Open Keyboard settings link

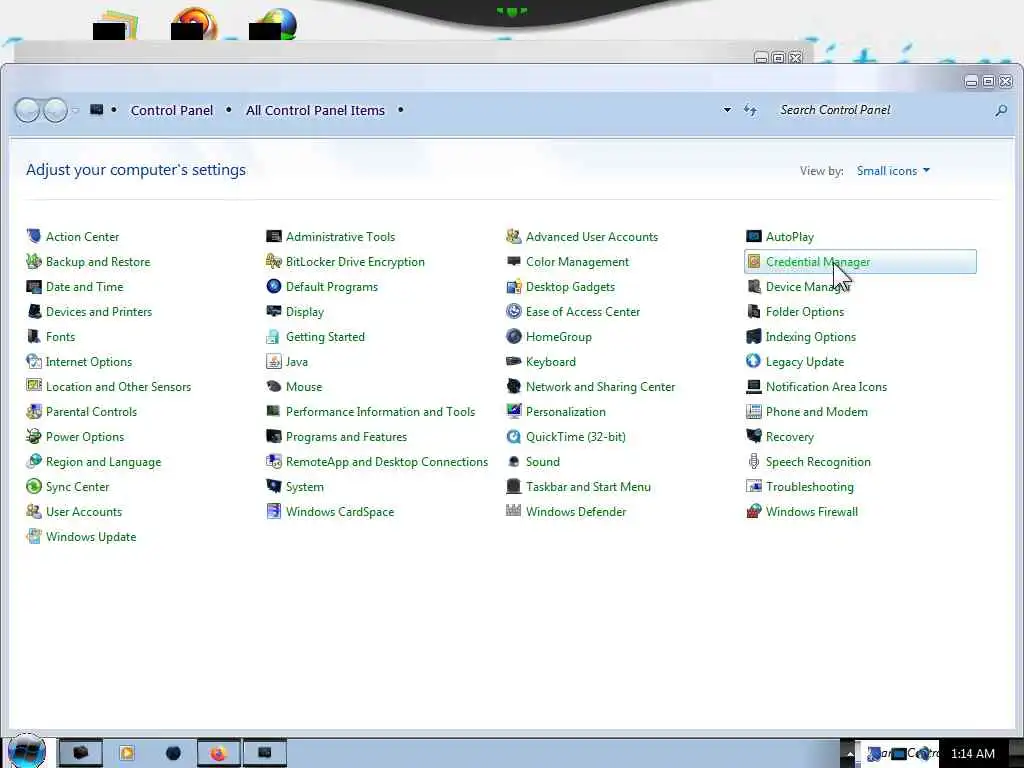(551, 361)
